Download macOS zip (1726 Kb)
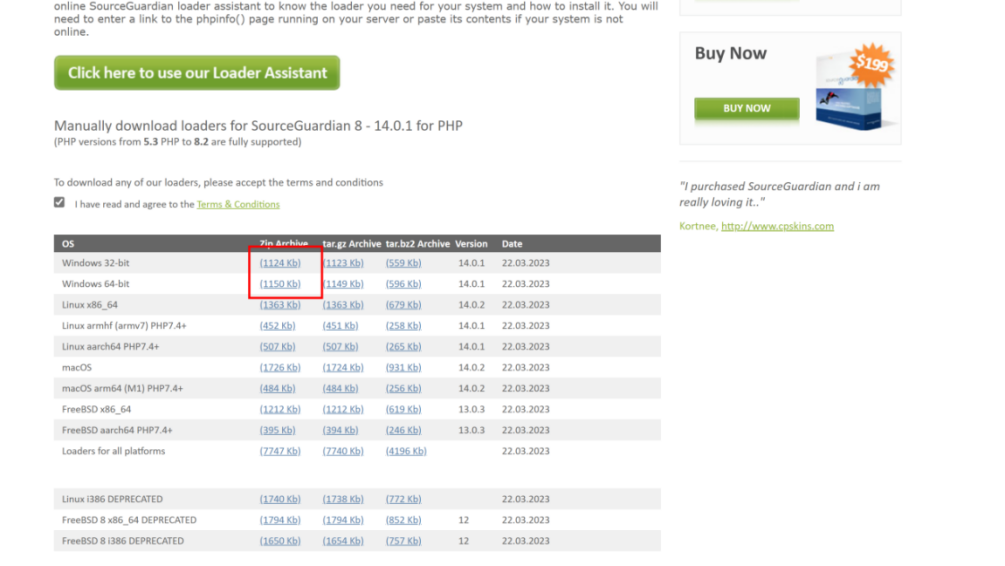 pyautogui.click(x=280, y=368)
